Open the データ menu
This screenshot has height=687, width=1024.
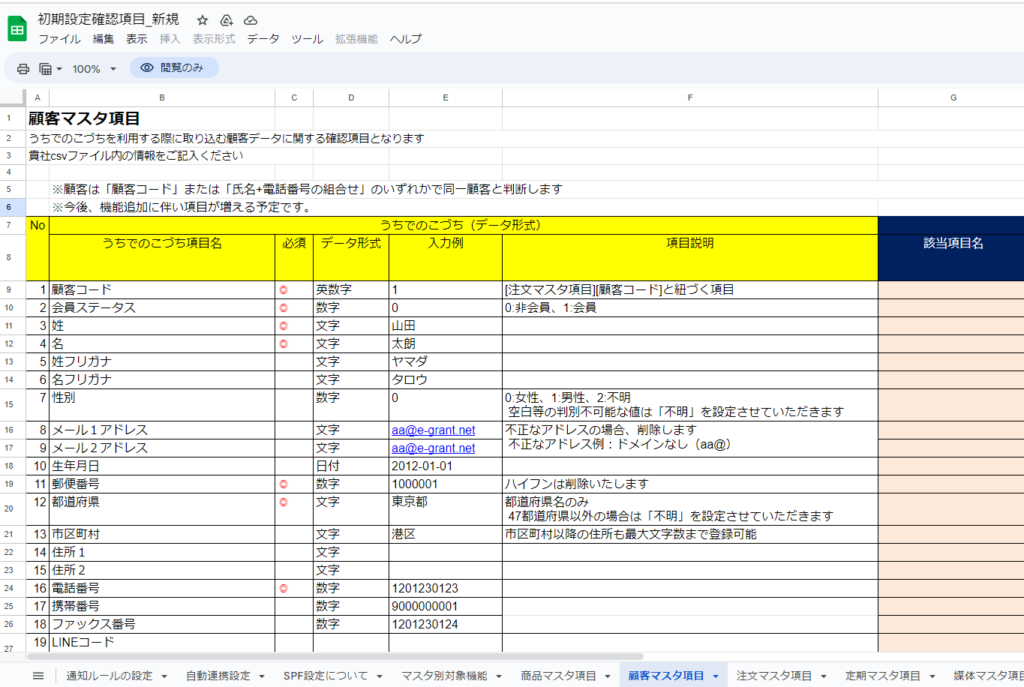263,39
